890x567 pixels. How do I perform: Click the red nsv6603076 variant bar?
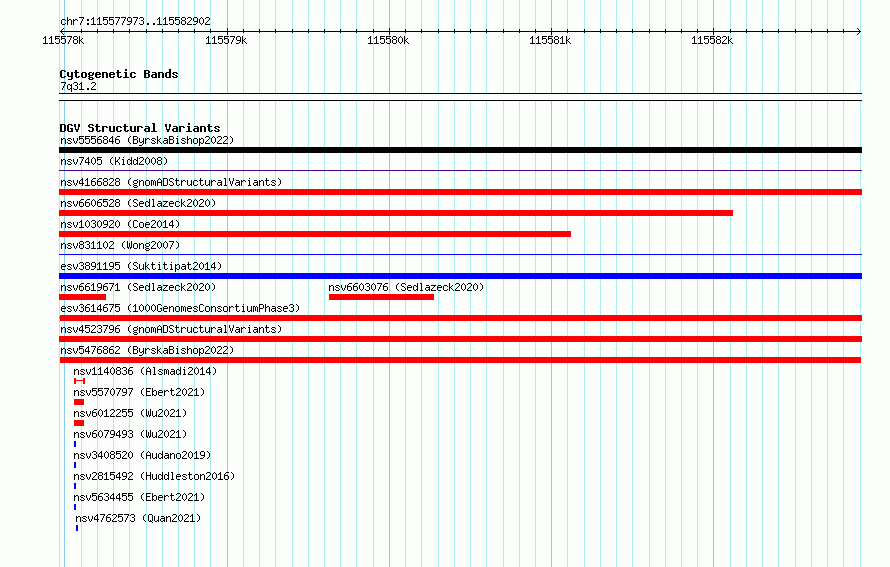(x=381, y=297)
